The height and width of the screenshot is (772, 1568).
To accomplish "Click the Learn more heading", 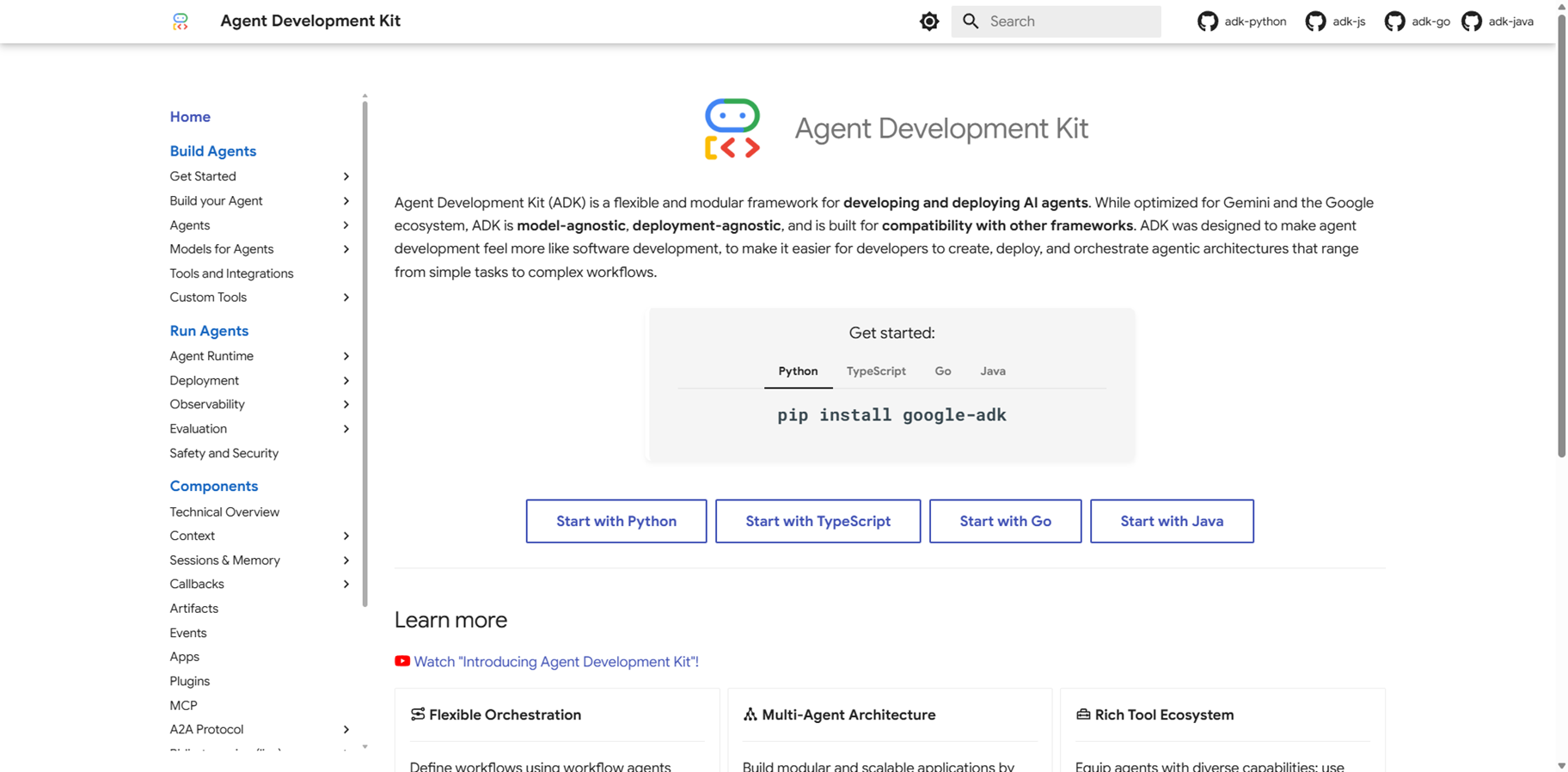I will coord(450,620).
